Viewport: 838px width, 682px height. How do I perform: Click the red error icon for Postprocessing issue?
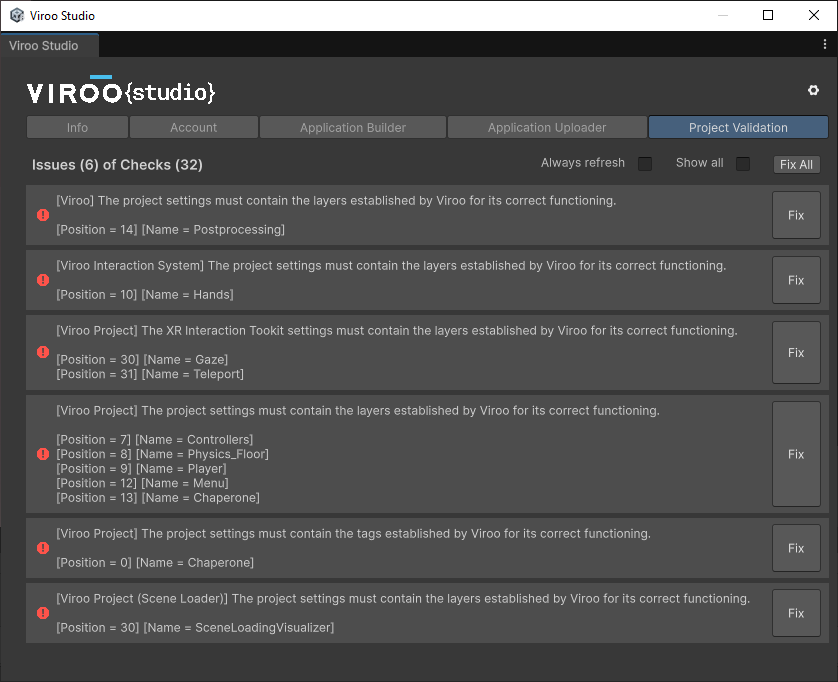coord(43,215)
